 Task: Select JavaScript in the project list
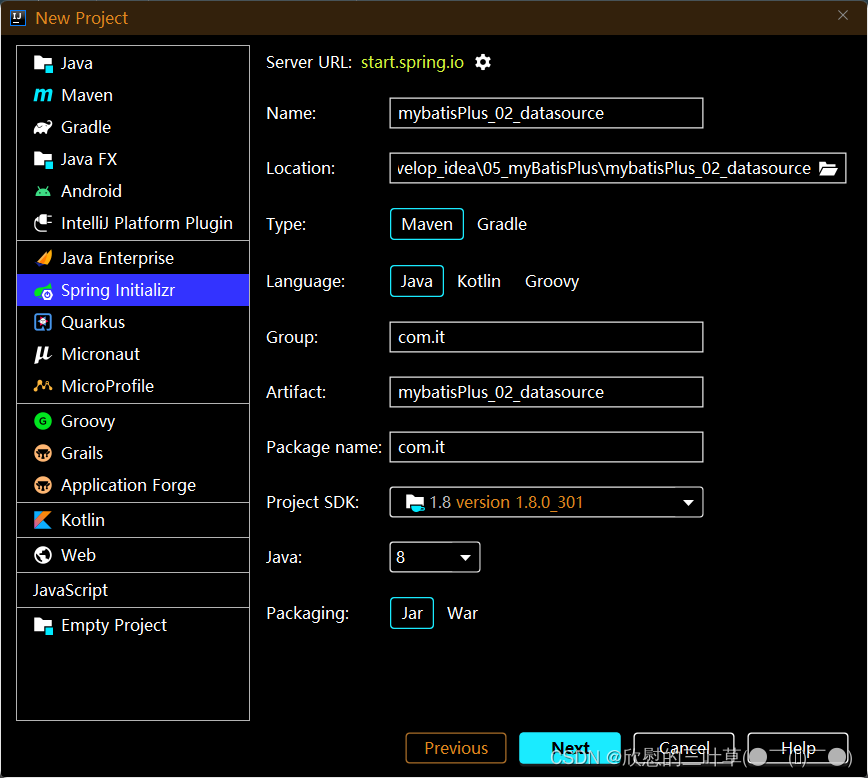click(x=133, y=590)
